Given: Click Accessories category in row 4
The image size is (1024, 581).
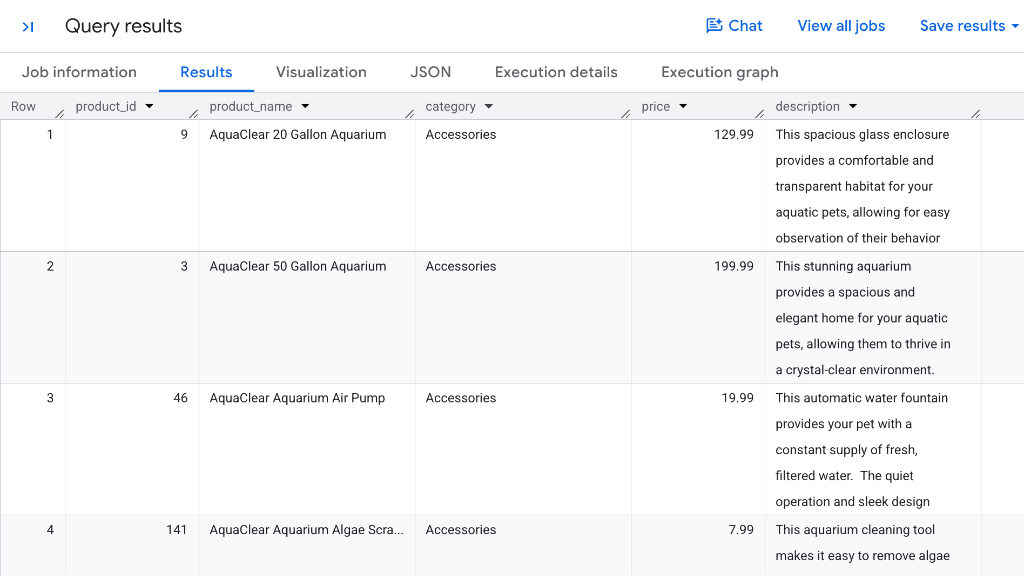Looking at the screenshot, I should (x=460, y=530).
